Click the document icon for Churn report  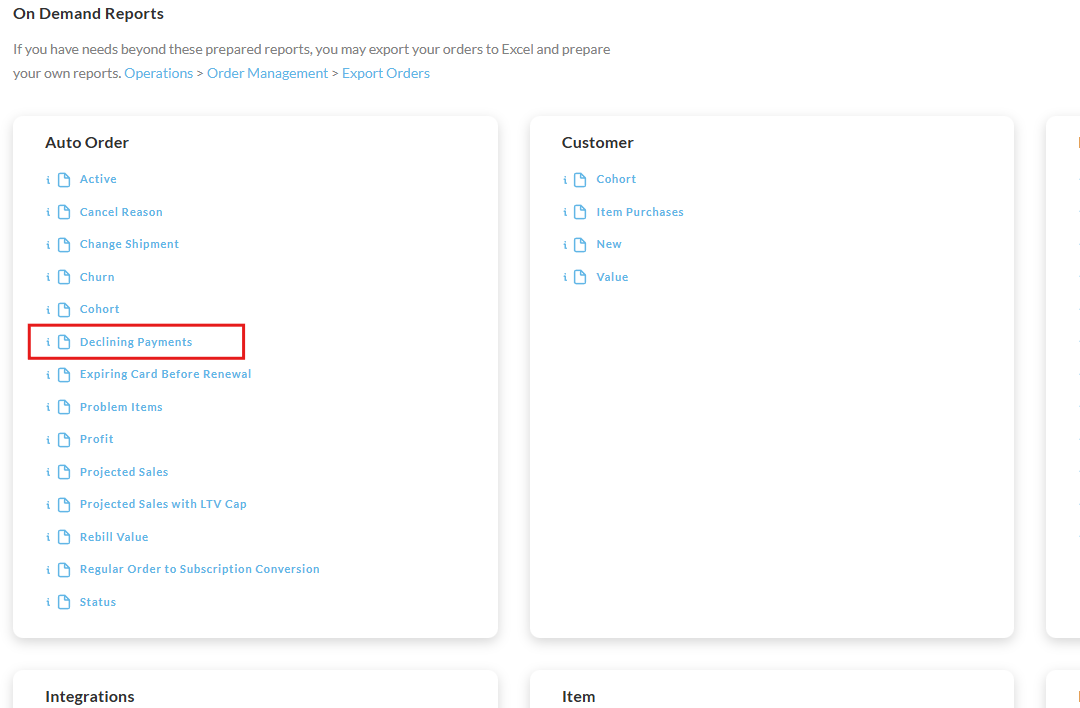pos(64,277)
